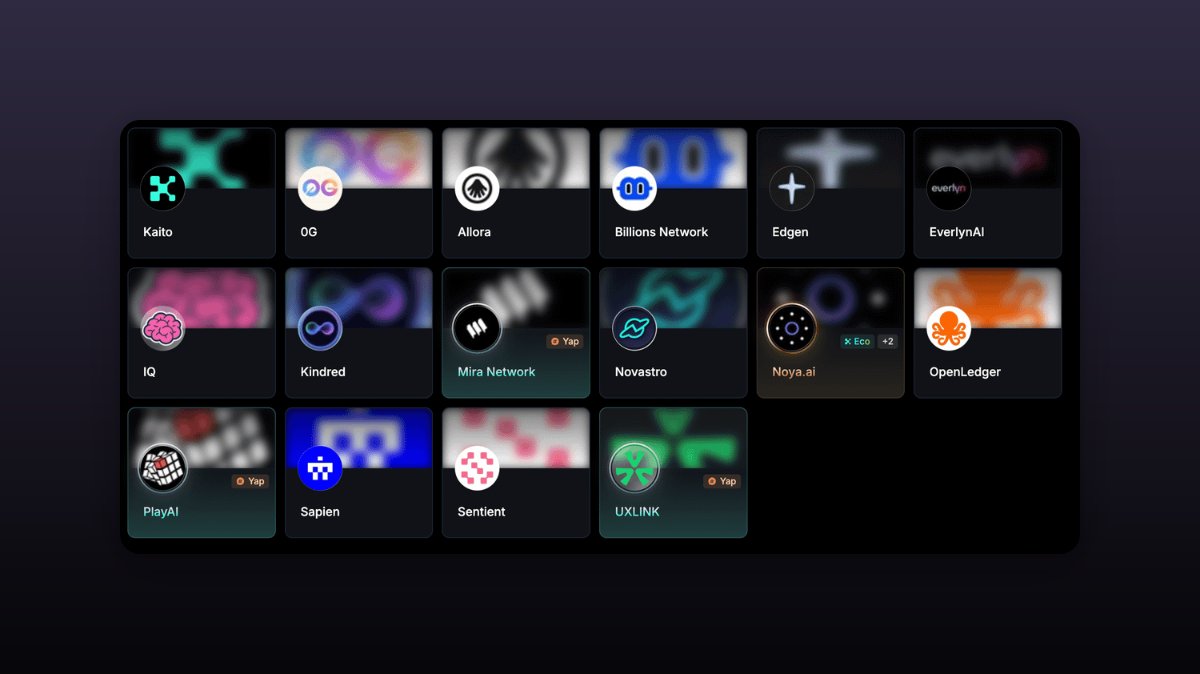This screenshot has width=1200, height=674.
Task: Click the Billions Network banner image
Action: pos(673,158)
